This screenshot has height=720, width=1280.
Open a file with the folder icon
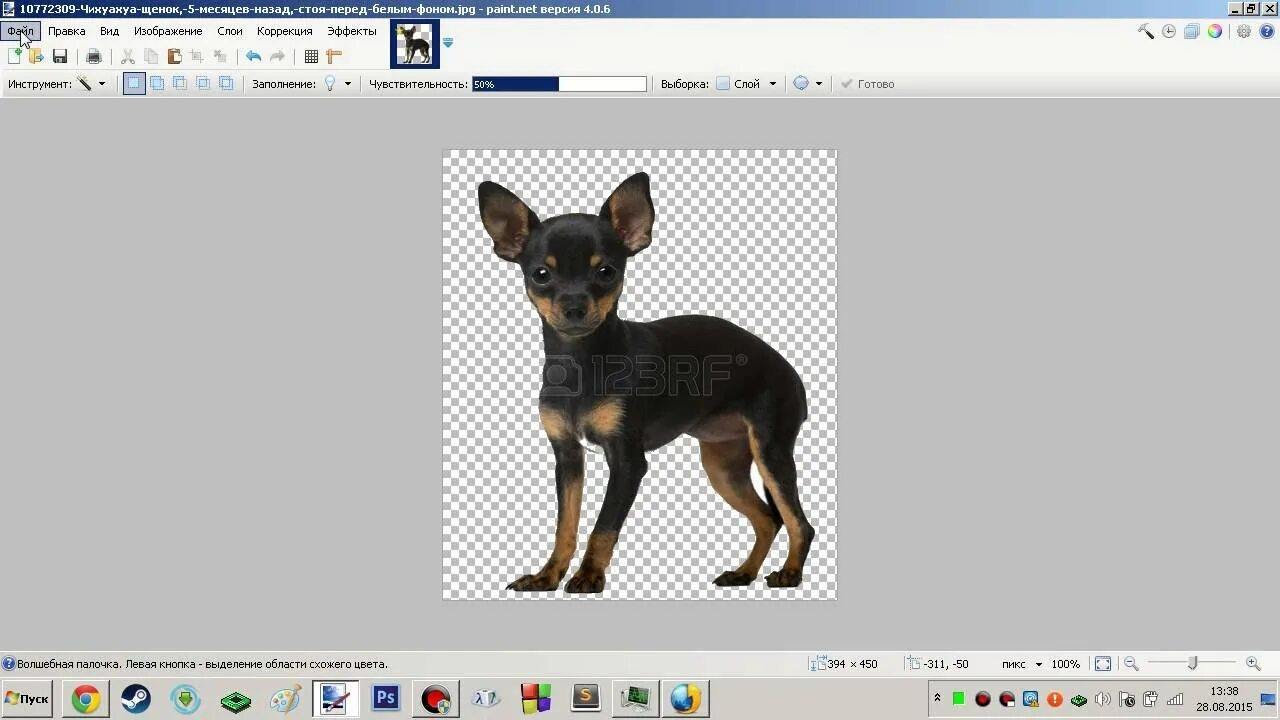point(36,57)
